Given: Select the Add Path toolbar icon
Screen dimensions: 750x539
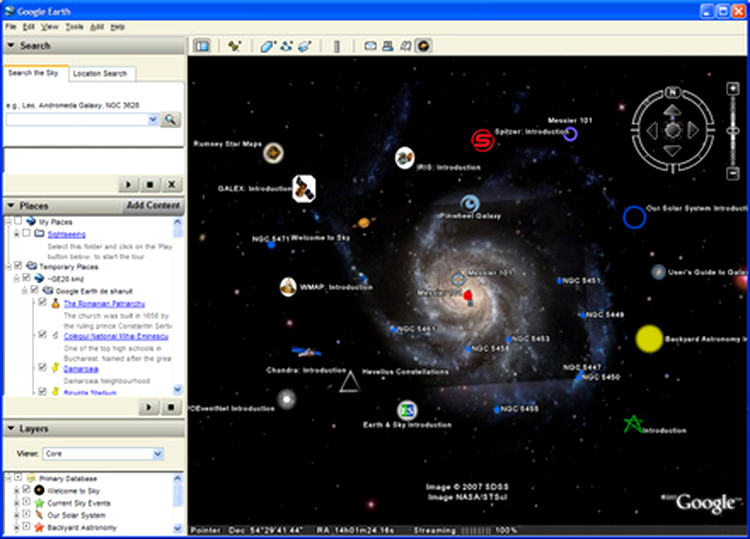Looking at the screenshot, I should pos(287,46).
